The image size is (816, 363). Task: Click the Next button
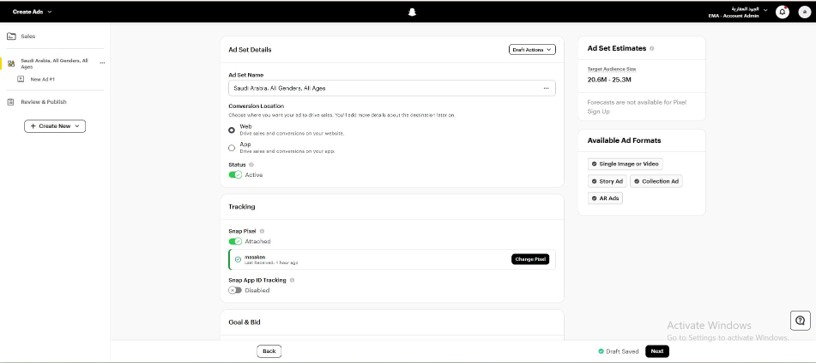[x=657, y=352]
